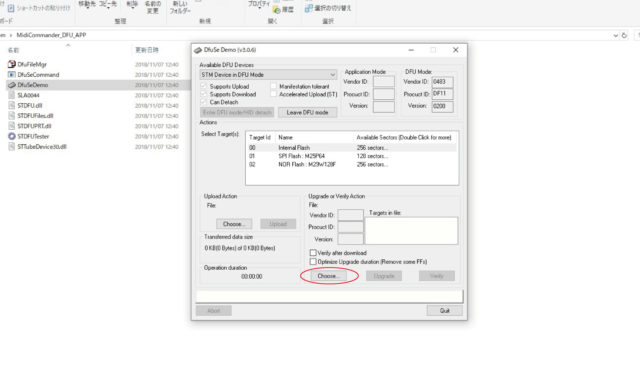Click the Explorer address bar refresh icon

tap(624, 36)
